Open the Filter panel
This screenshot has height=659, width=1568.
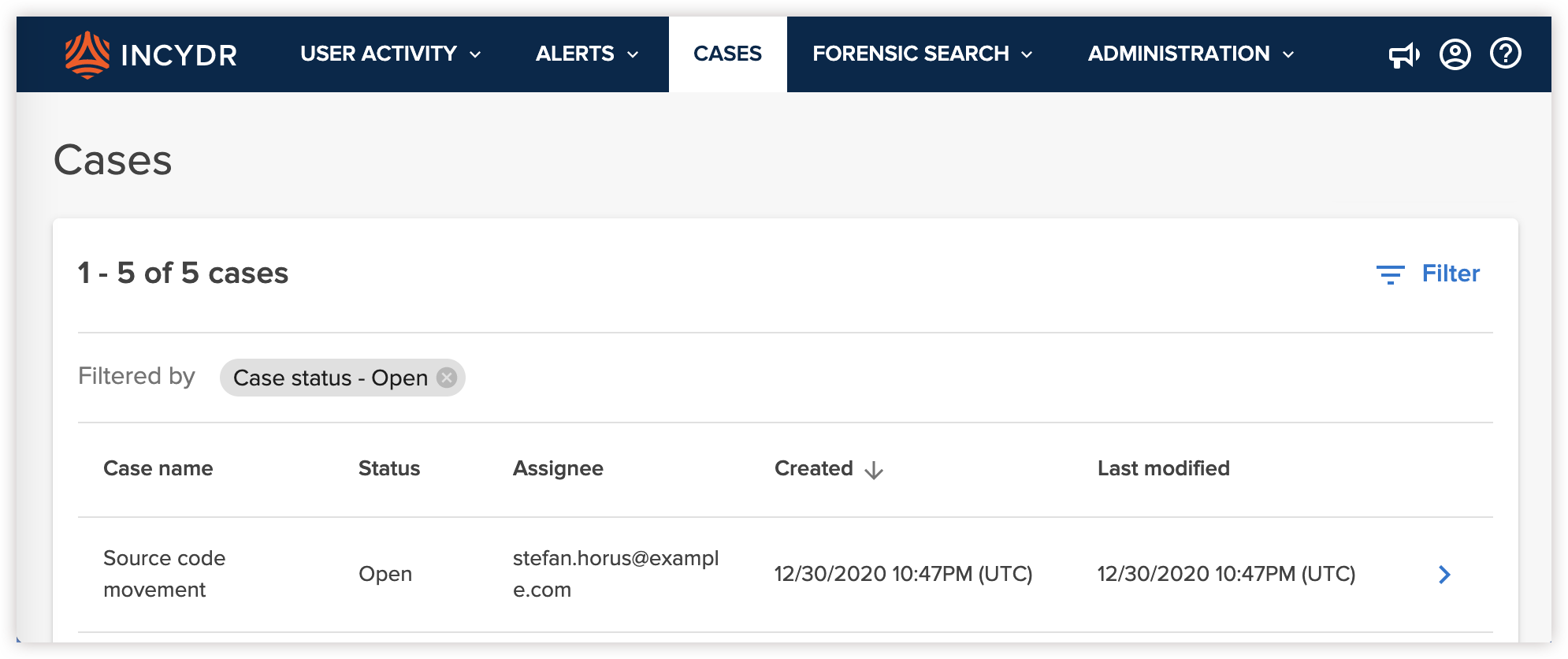click(1450, 274)
